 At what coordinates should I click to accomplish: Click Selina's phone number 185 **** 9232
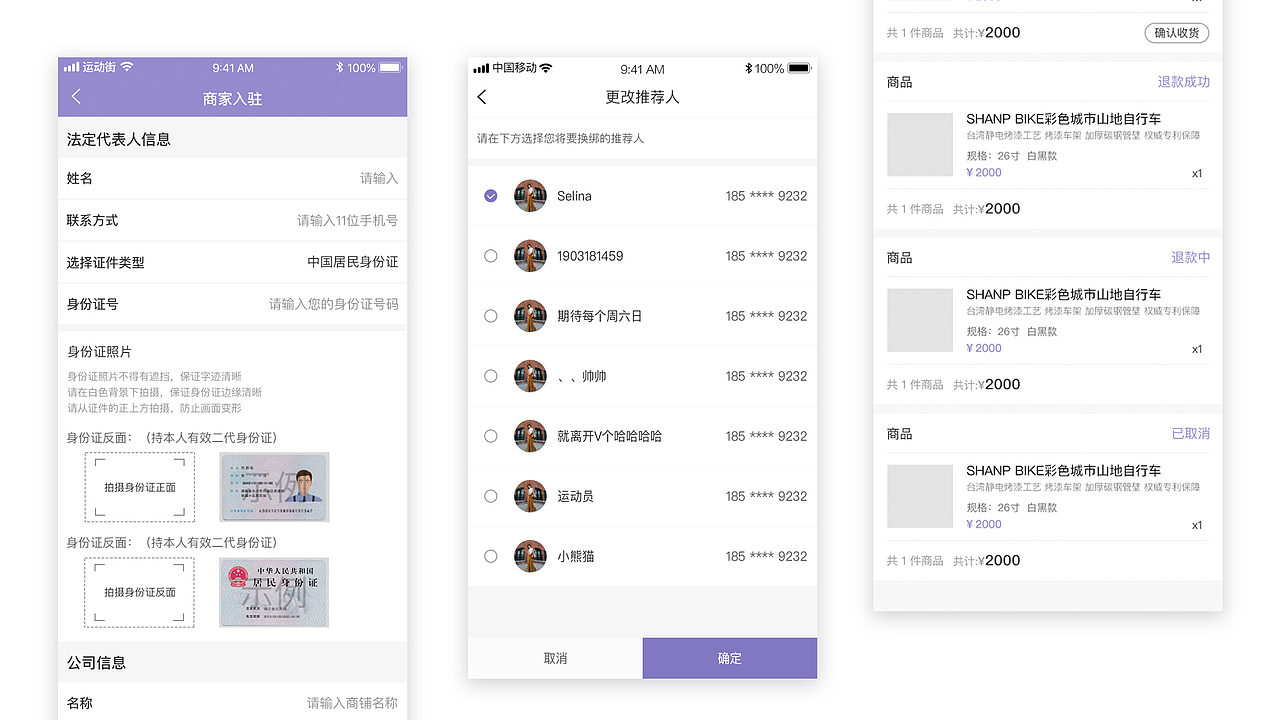[766, 196]
